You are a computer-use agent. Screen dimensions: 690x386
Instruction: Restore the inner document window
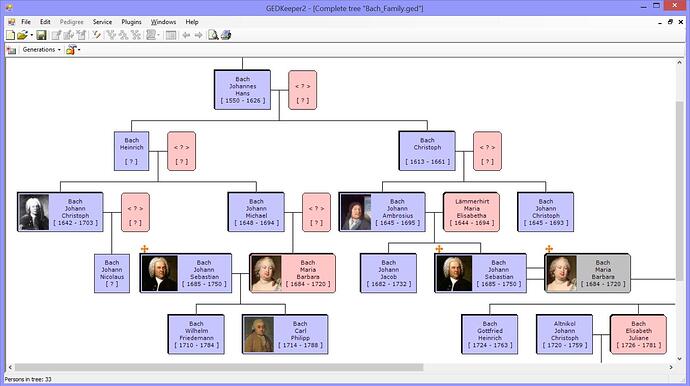670,22
